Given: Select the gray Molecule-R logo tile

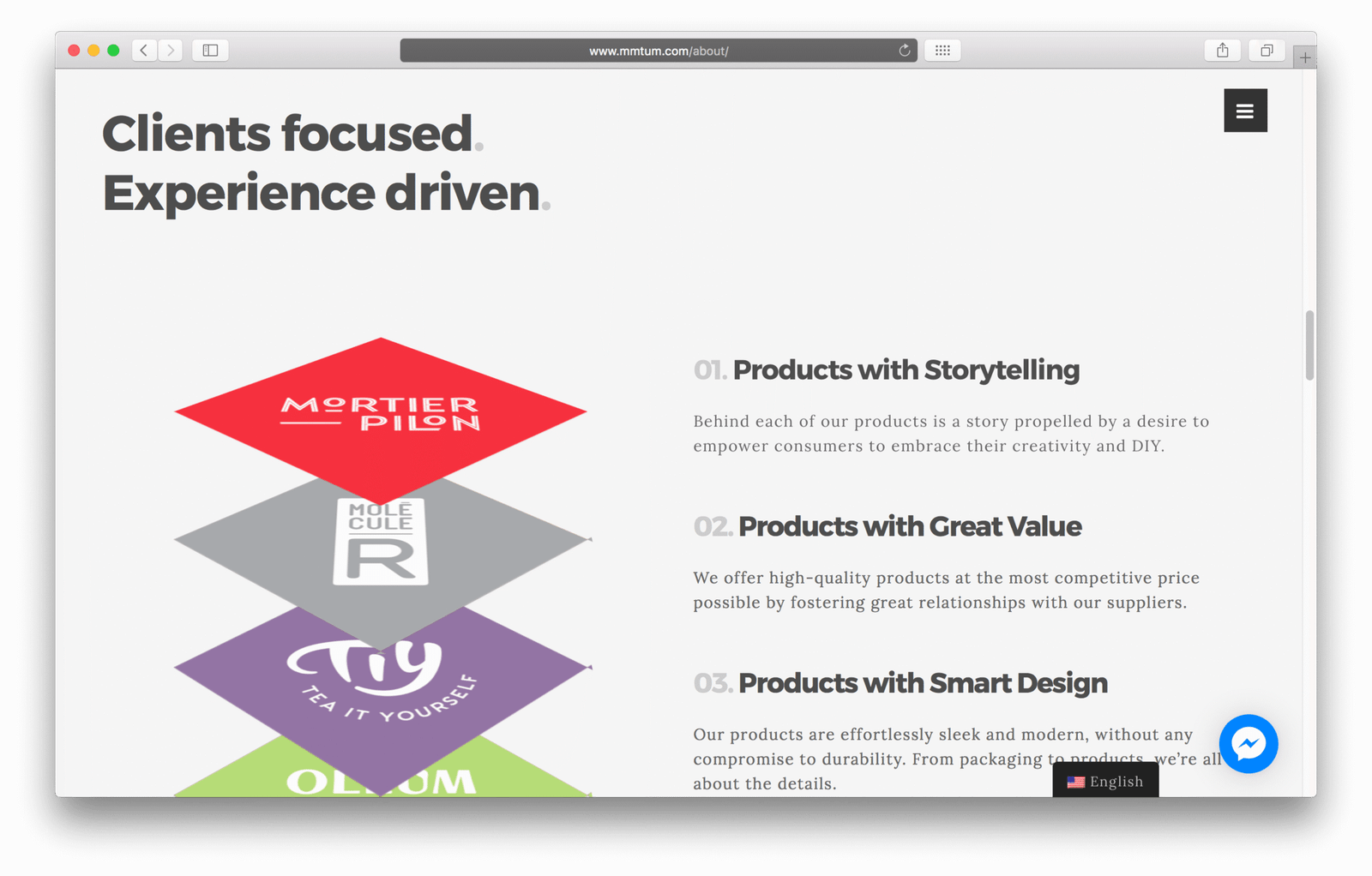Looking at the screenshot, I should (381, 549).
